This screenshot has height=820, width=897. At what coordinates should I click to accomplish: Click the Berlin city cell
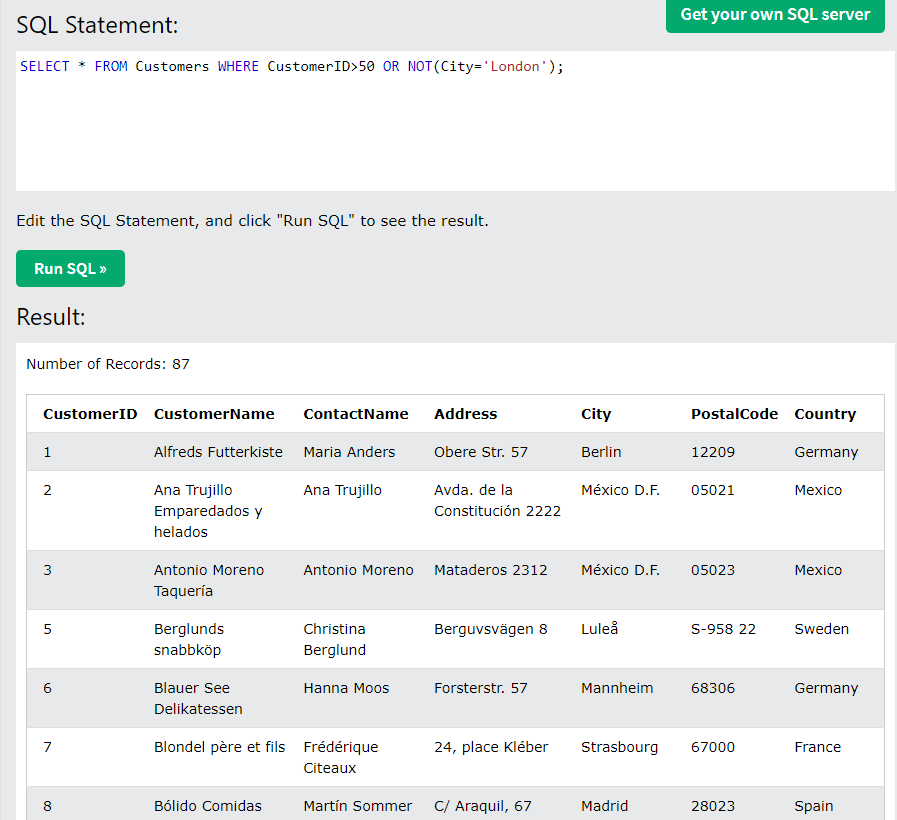(x=601, y=452)
